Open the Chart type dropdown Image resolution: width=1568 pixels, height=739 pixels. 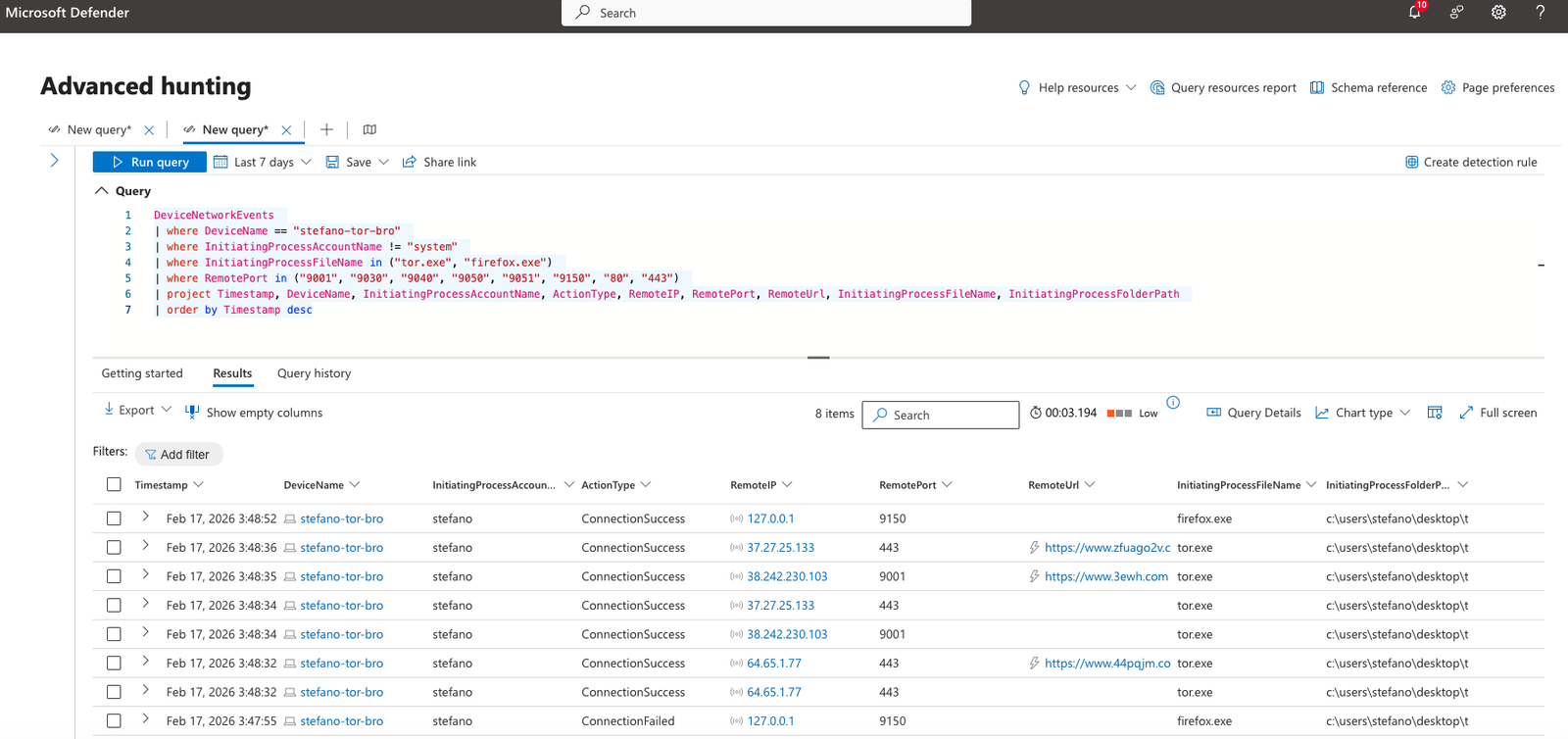click(x=1362, y=413)
